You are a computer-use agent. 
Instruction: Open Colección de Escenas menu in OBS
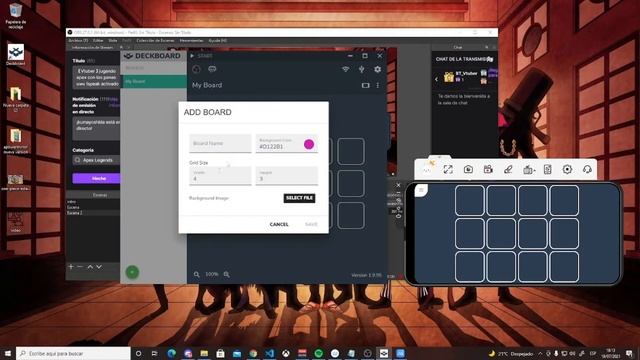pos(155,41)
